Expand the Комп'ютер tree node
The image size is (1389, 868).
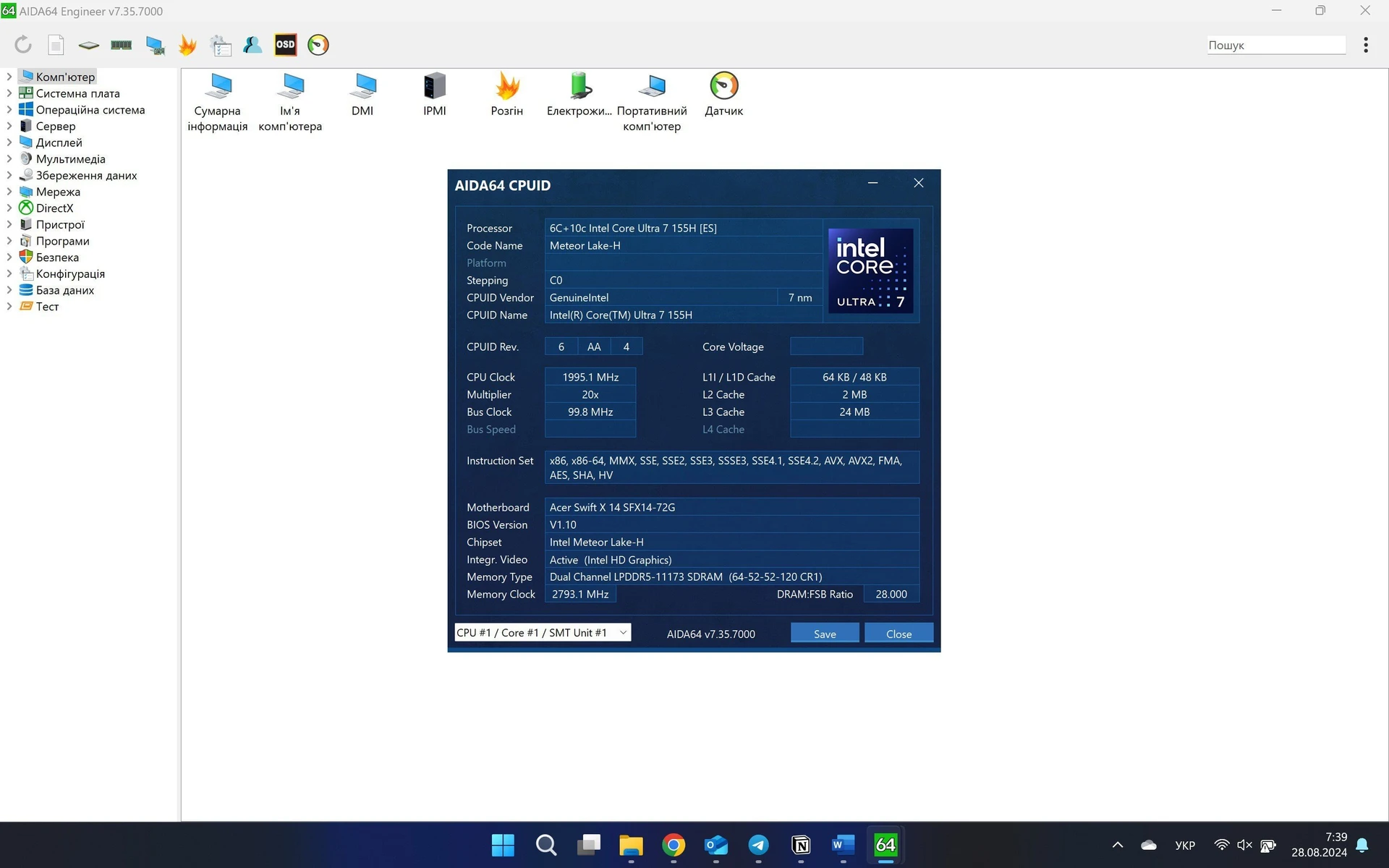coord(9,77)
